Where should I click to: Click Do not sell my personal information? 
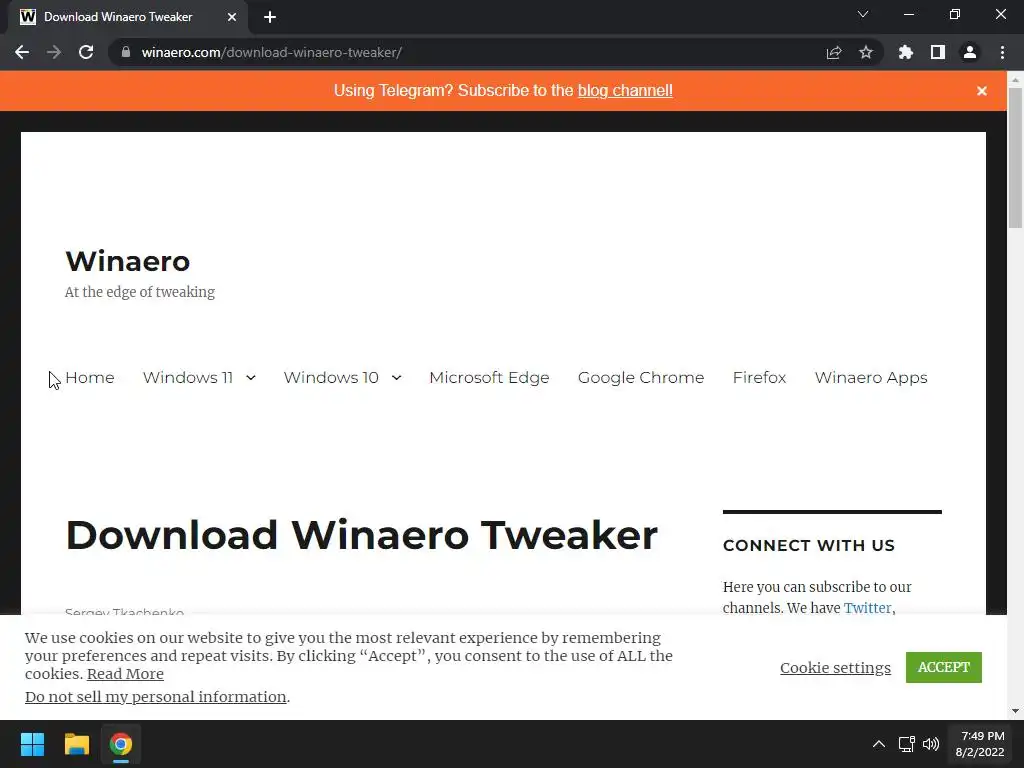click(155, 697)
